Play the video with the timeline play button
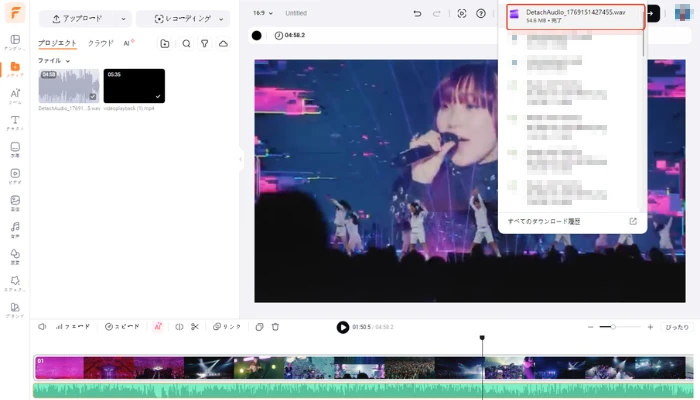The image size is (700, 400). 342,327
